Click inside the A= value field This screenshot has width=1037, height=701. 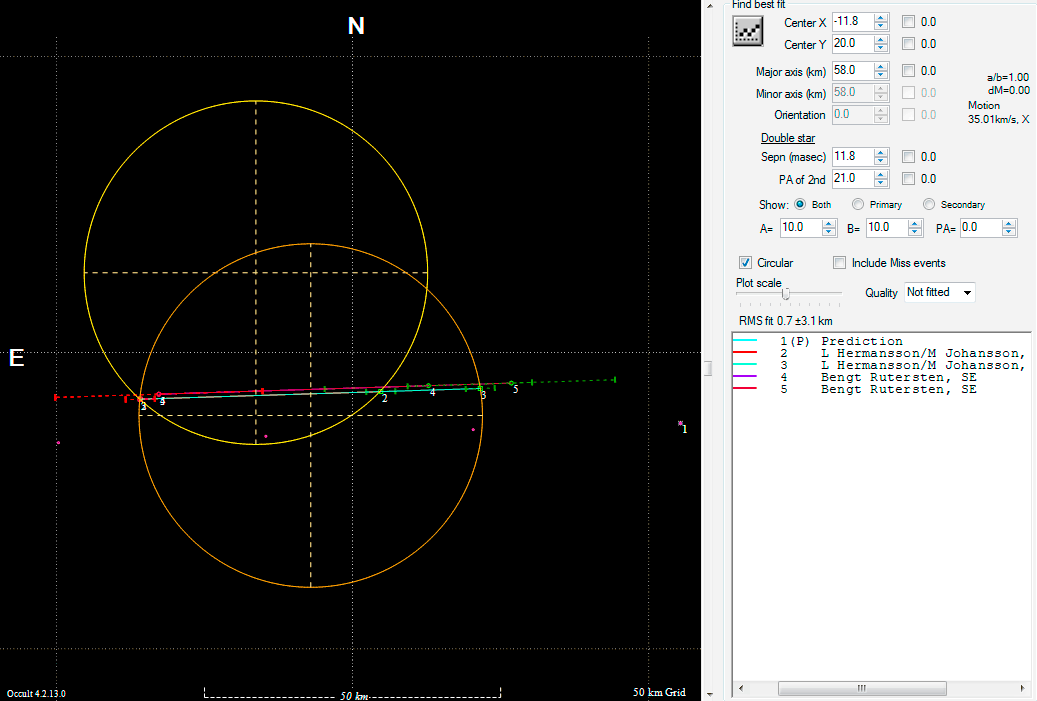click(799, 228)
